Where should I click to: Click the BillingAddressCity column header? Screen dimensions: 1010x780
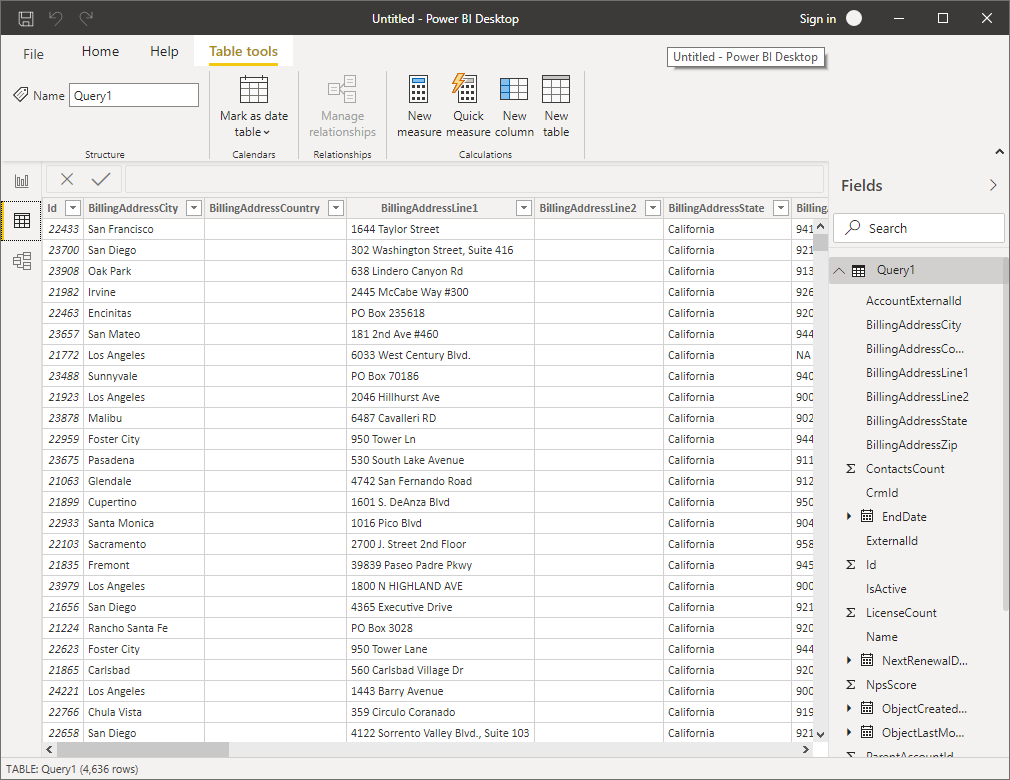[x=133, y=208]
